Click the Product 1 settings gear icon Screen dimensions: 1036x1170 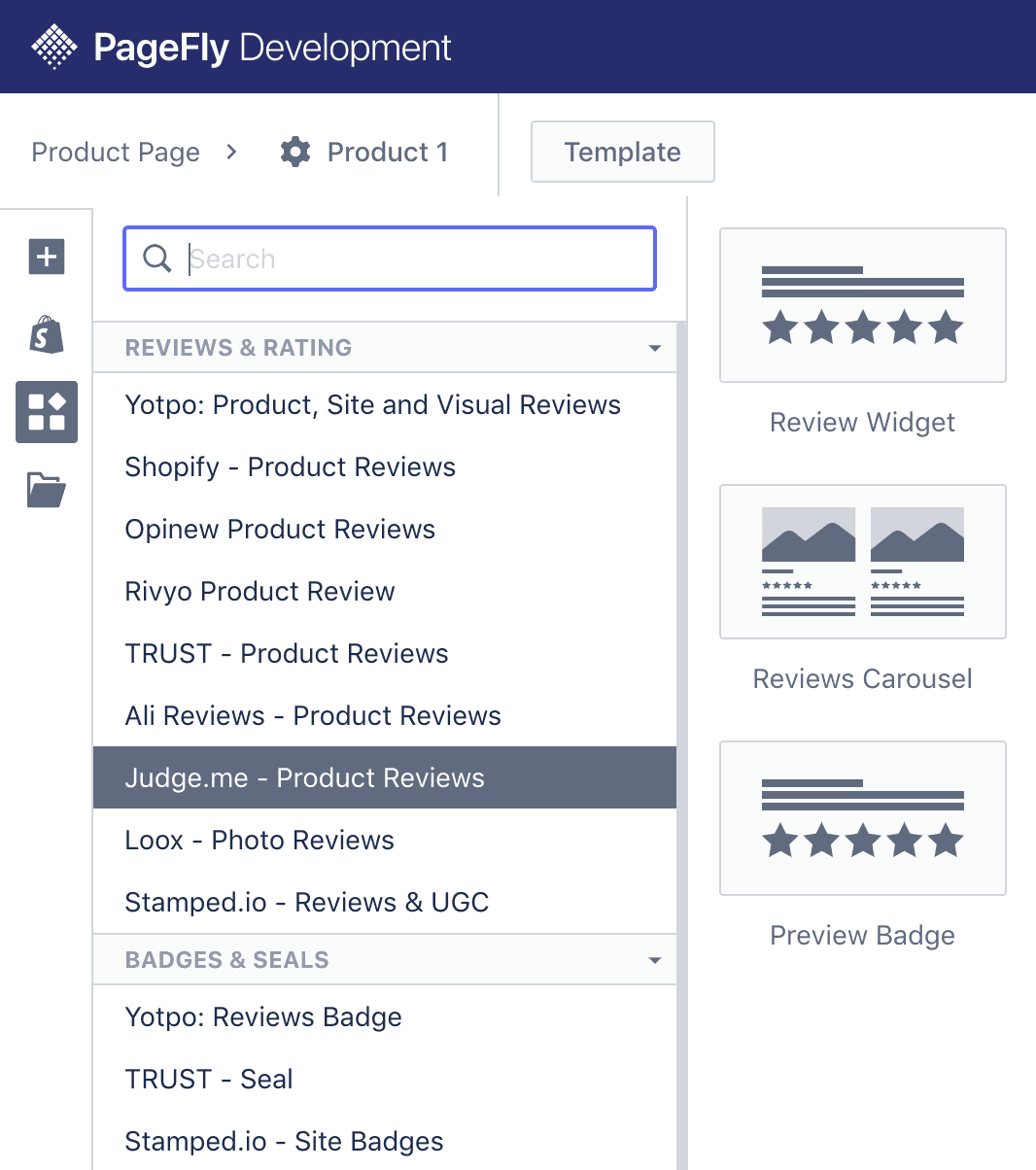tap(295, 152)
